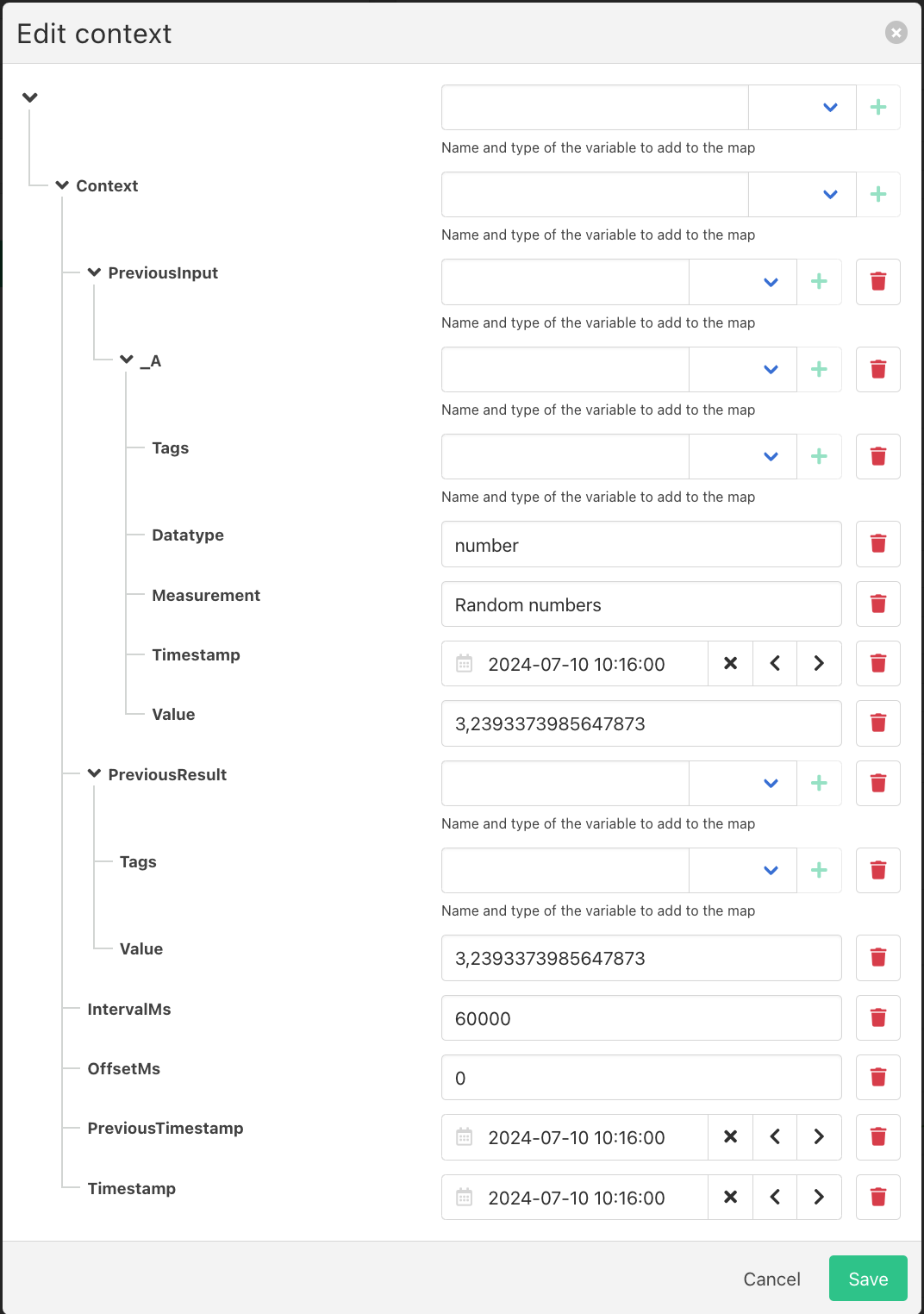This screenshot has width=924, height=1314.
Task: Add variable with plus in PreviousInput row
Action: click(819, 282)
